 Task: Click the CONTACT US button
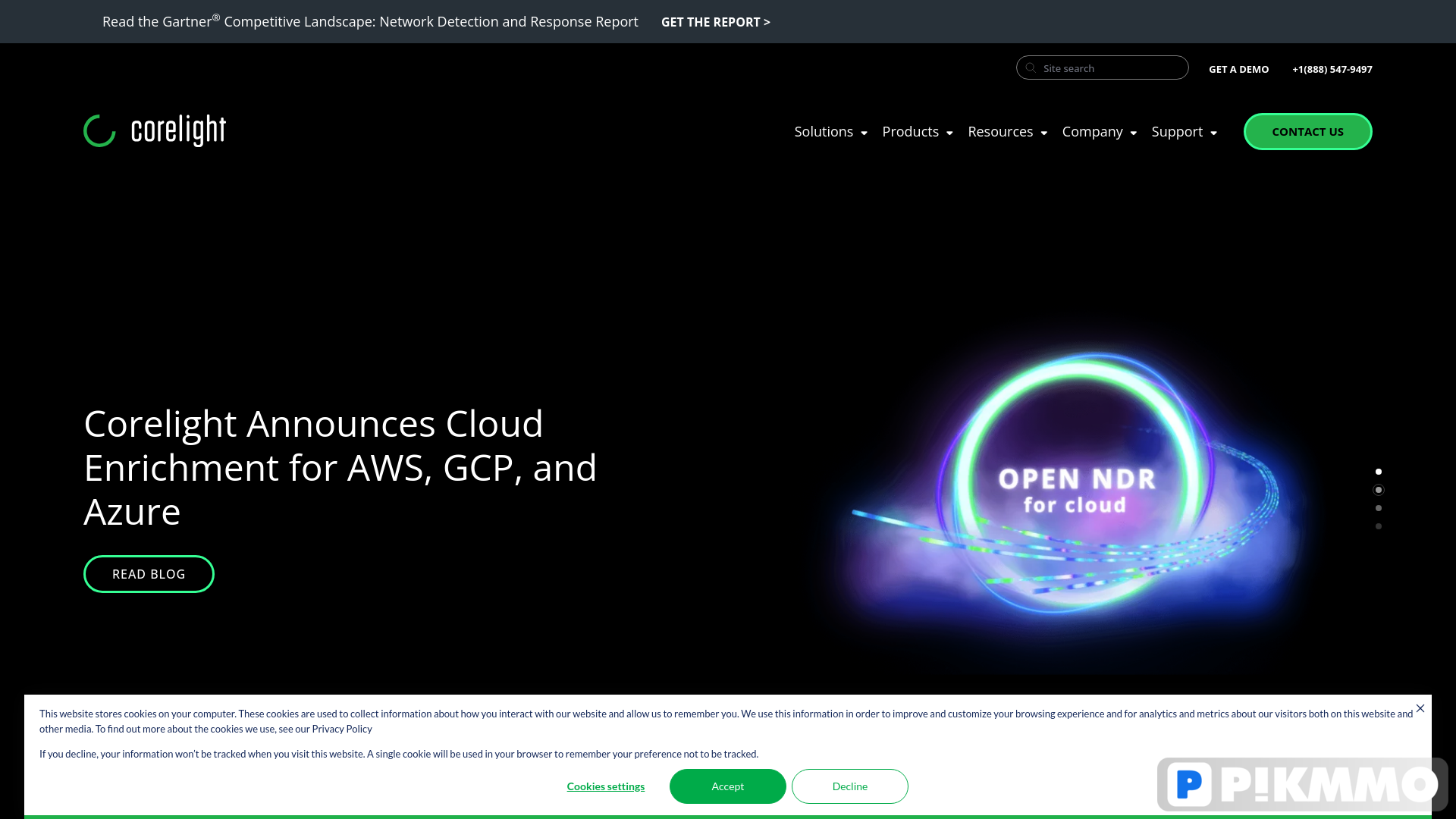(1307, 132)
